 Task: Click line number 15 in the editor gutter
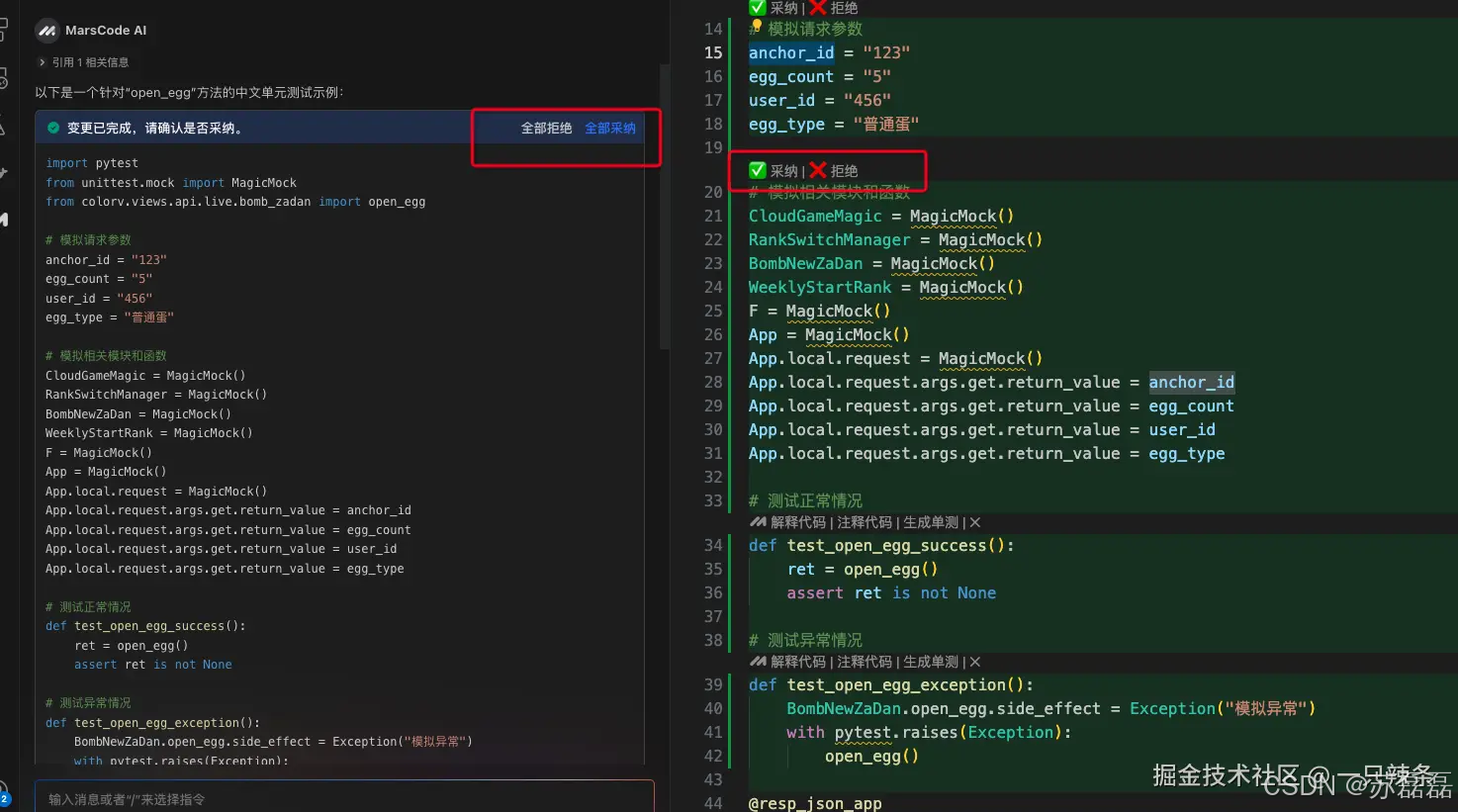click(713, 52)
